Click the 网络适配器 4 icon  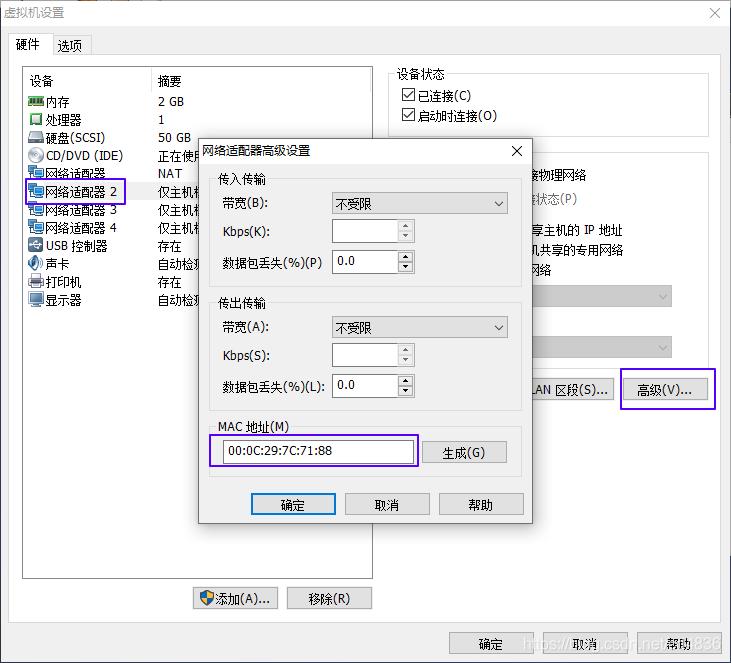click(x=35, y=227)
